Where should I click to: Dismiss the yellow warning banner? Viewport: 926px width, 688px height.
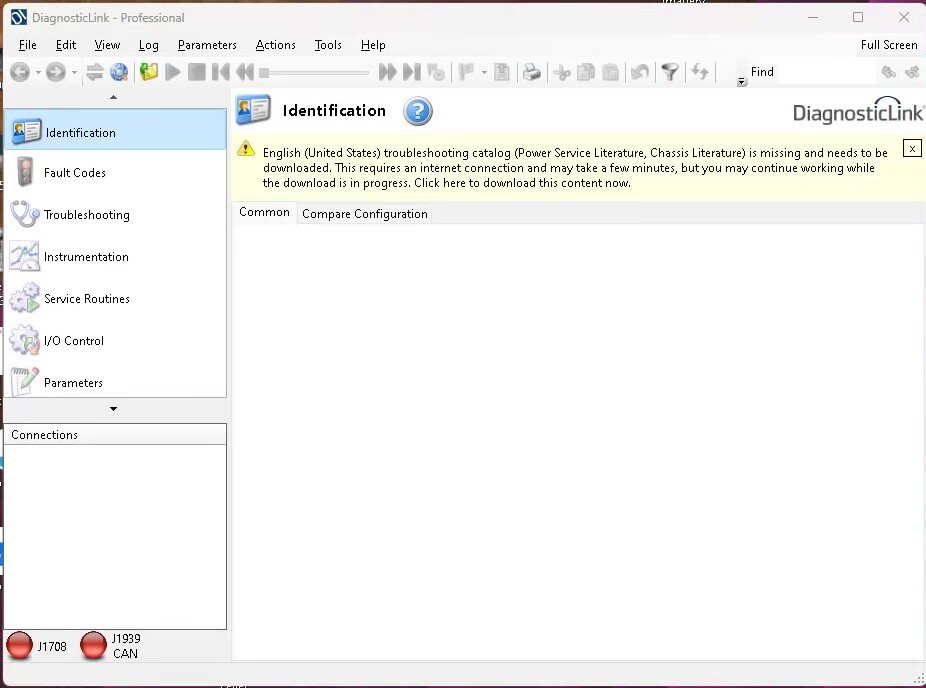click(911, 148)
